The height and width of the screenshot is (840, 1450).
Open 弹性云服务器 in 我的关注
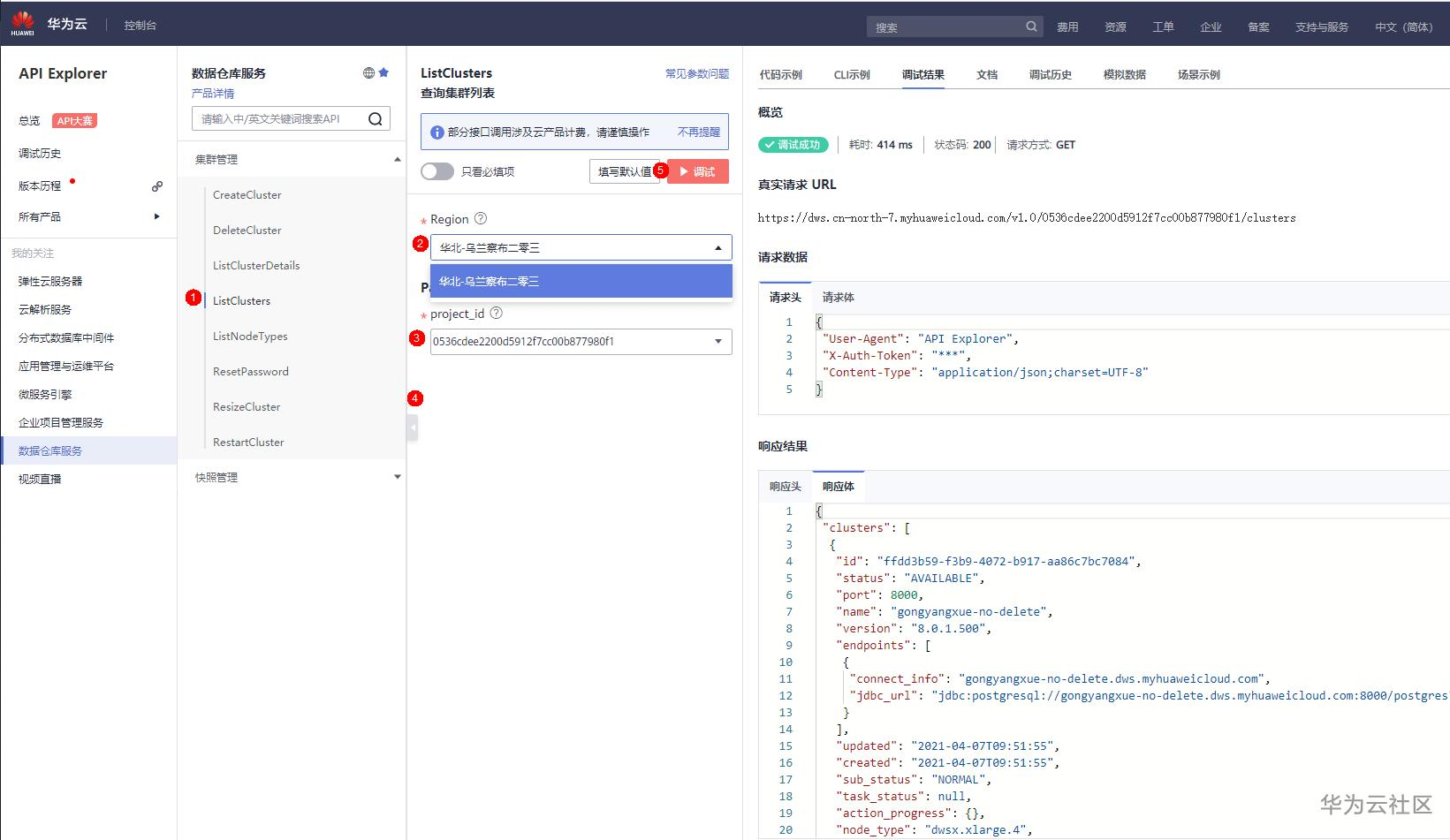pyautogui.click(x=50, y=282)
